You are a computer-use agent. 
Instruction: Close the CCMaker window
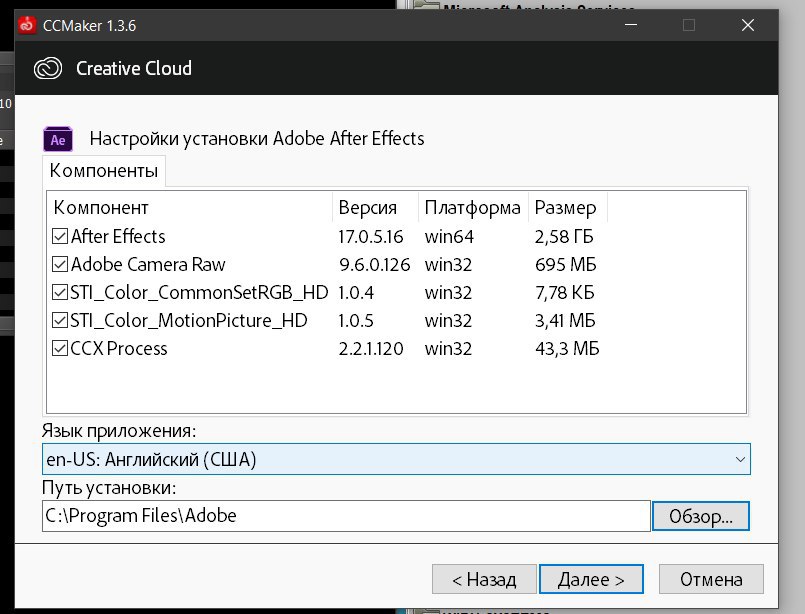pos(748,25)
